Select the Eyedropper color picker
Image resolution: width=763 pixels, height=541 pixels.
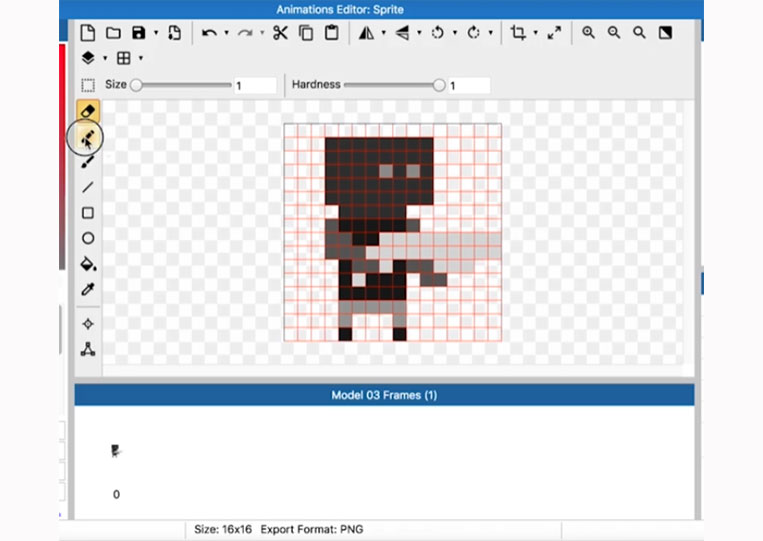coord(88,289)
